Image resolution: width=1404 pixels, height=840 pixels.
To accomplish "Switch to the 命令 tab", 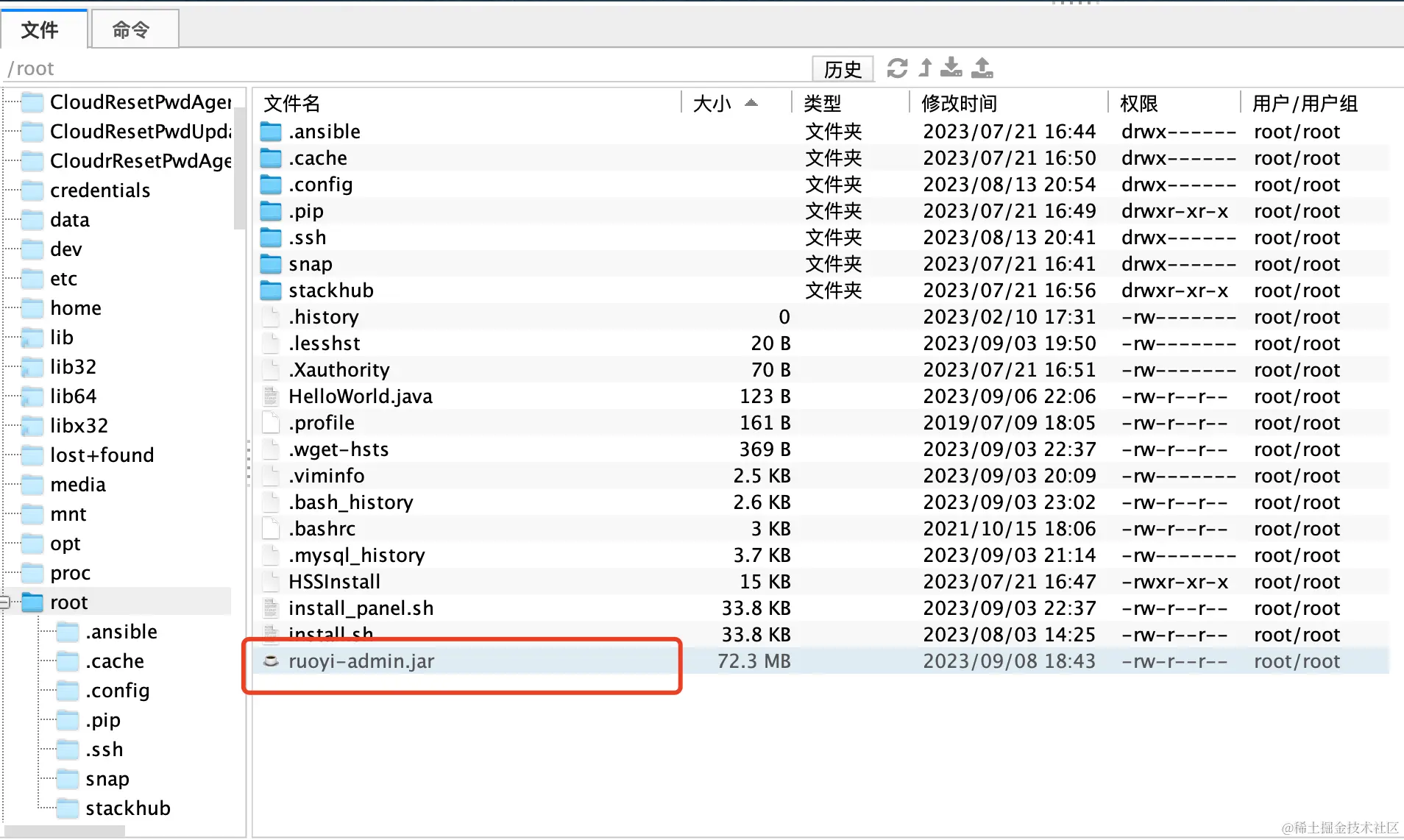I will [x=134, y=29].
